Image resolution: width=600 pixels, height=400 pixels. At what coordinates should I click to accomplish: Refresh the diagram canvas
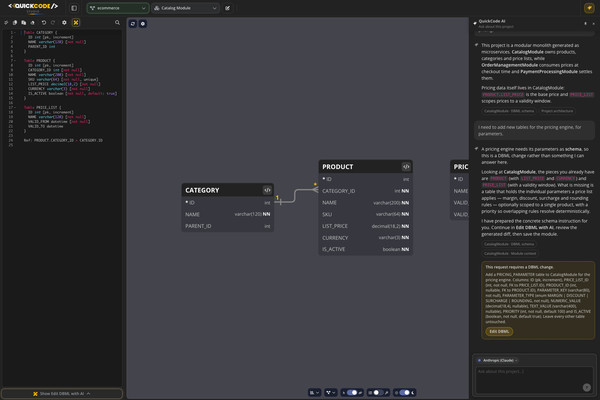133,24
